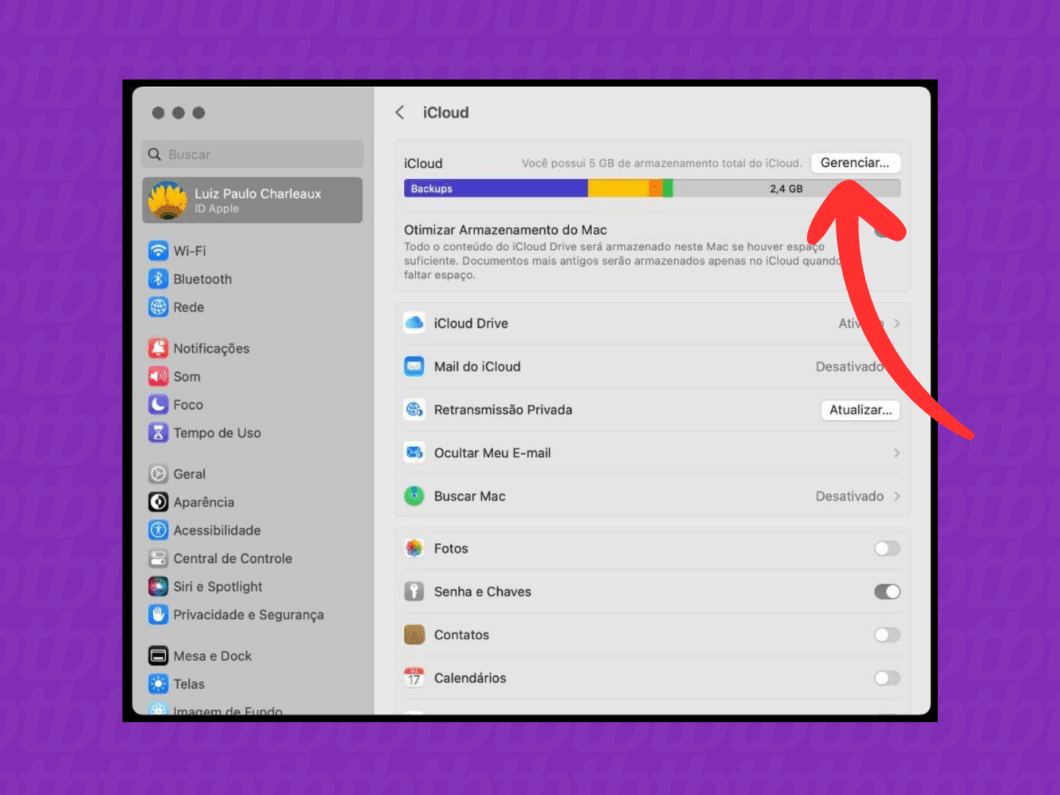Enable the Fotos sync toggle

click(886, 548)
